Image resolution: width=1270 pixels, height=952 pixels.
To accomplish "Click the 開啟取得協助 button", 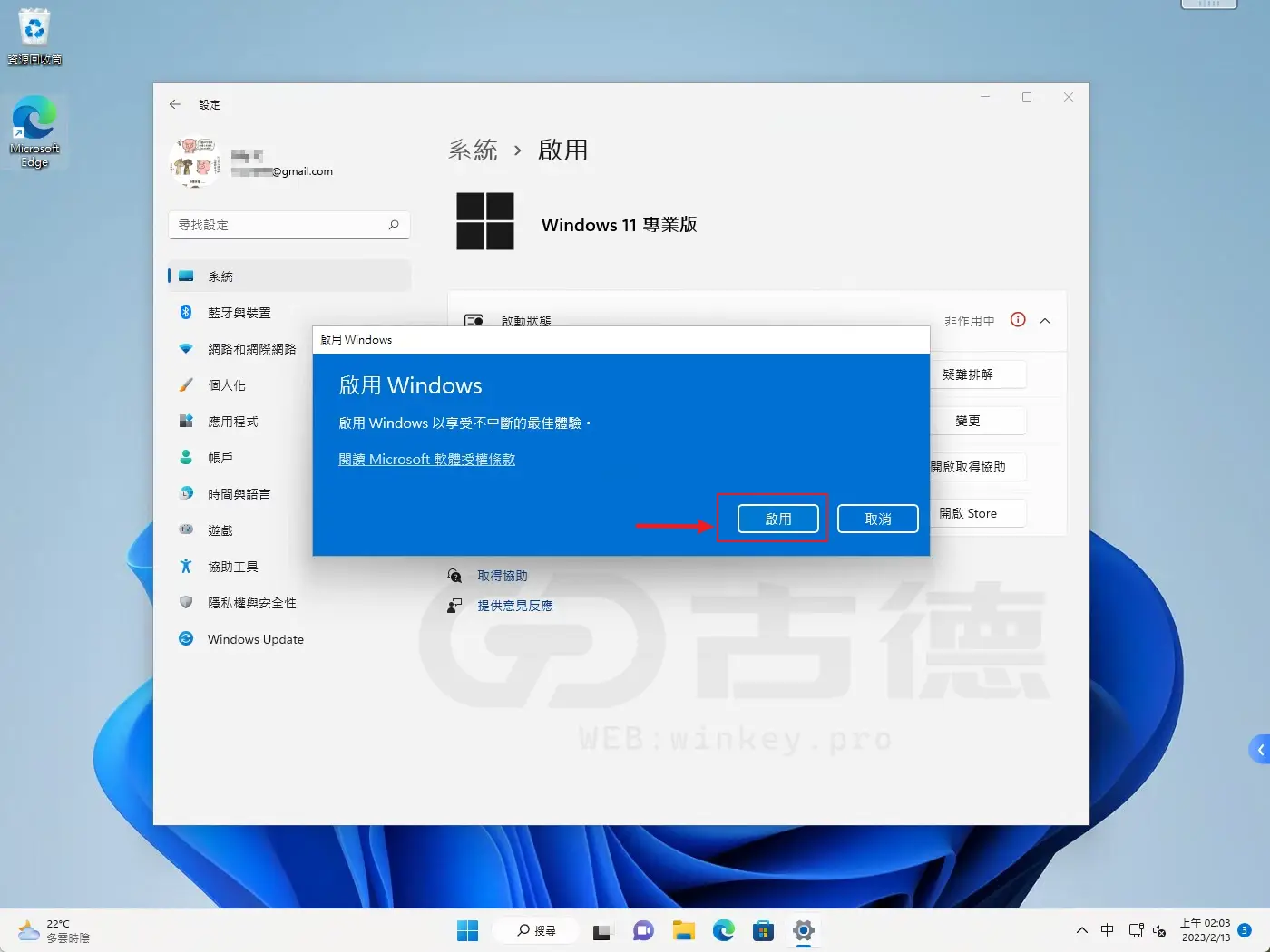I will click(978, 467).
